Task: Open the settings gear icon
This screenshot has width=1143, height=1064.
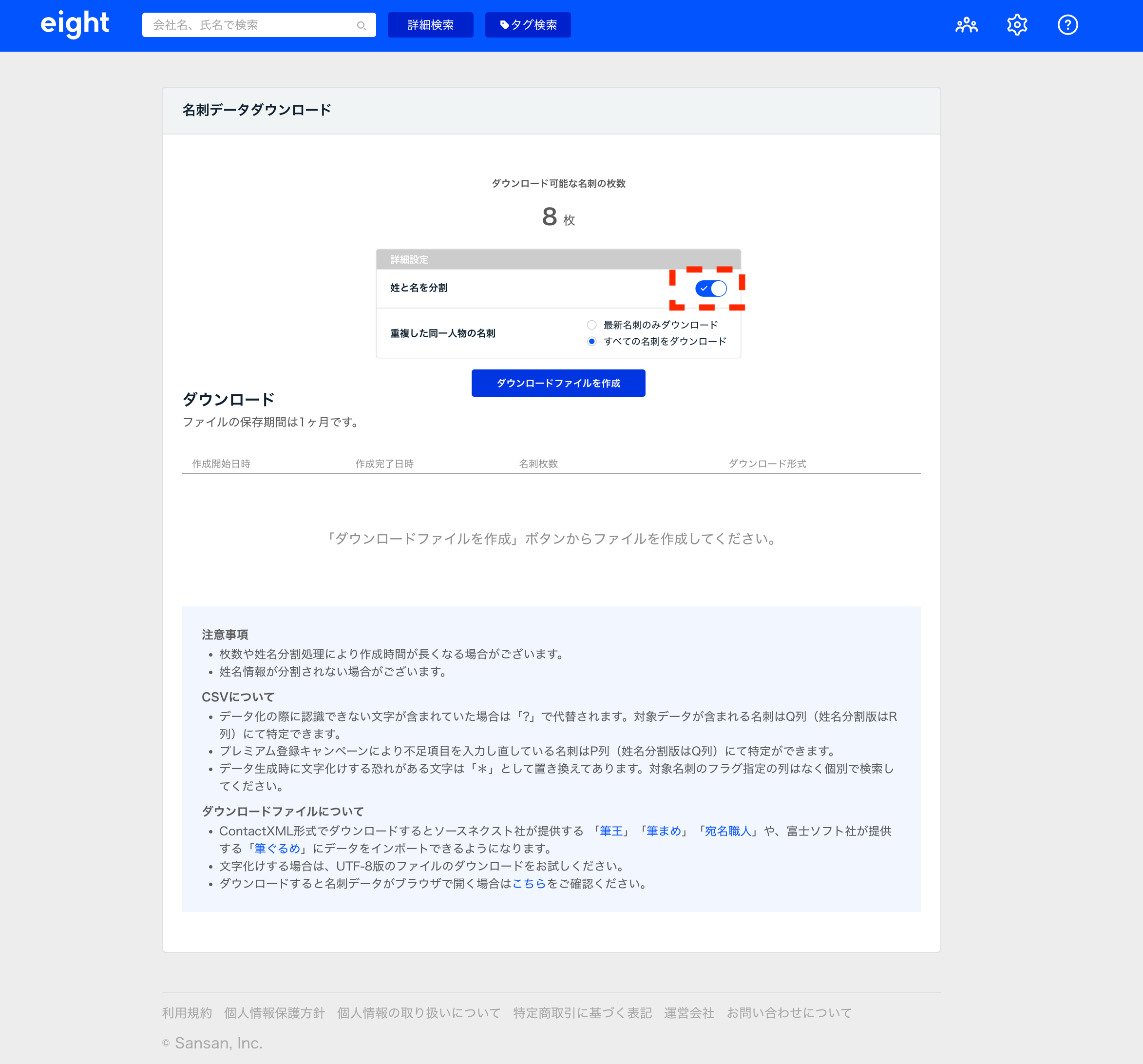Action: 1016,25
